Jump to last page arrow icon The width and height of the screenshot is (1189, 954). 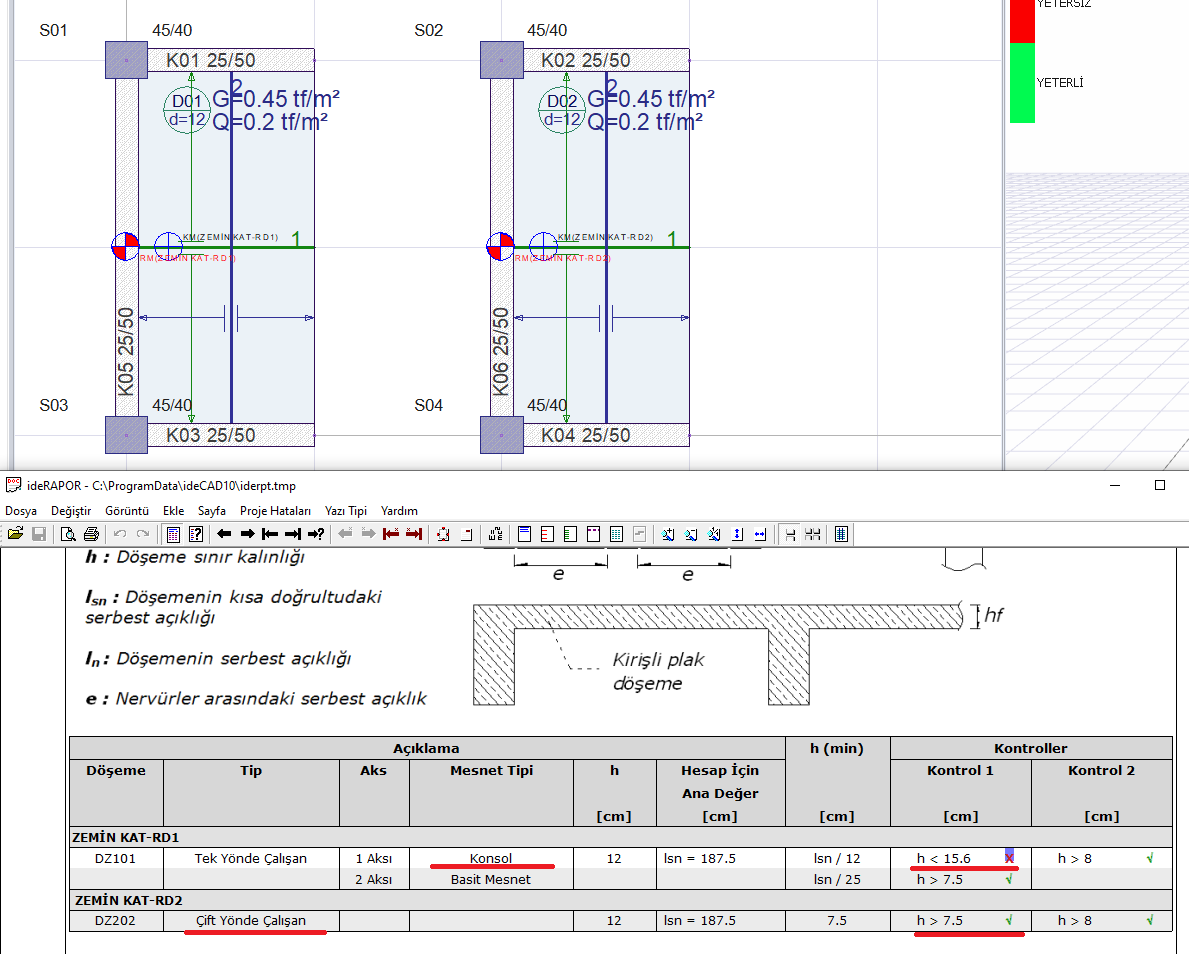[293, 534]
